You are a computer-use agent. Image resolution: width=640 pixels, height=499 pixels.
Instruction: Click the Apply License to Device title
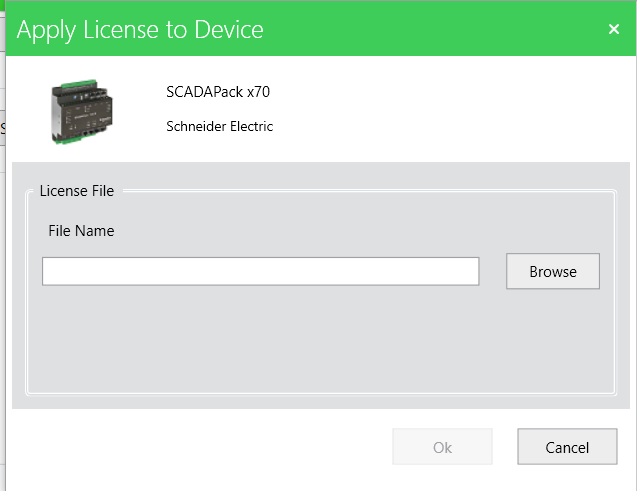click(140, 30)
